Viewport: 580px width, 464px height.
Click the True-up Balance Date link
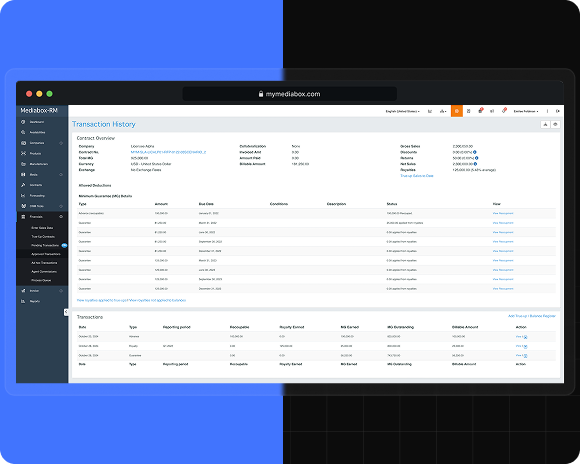point(417,176)
